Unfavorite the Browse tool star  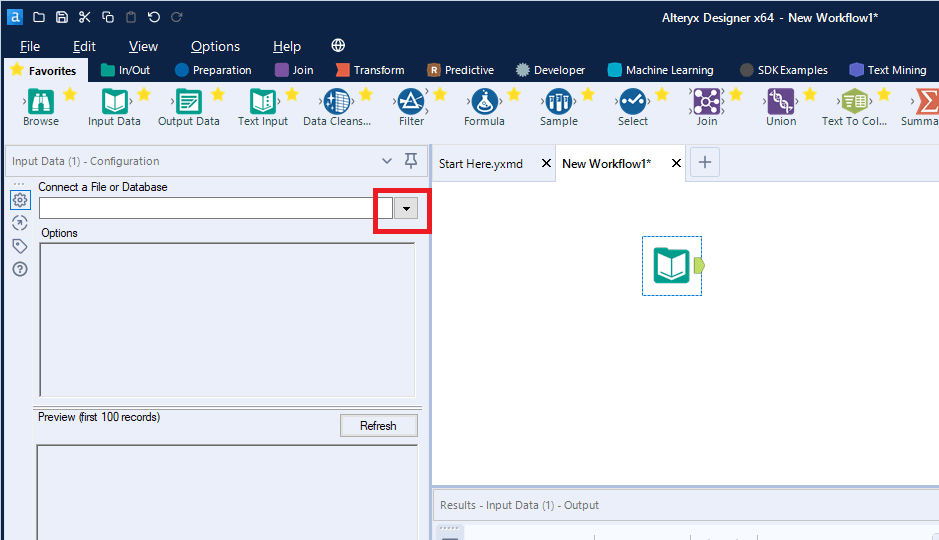(x=70, y=94)
